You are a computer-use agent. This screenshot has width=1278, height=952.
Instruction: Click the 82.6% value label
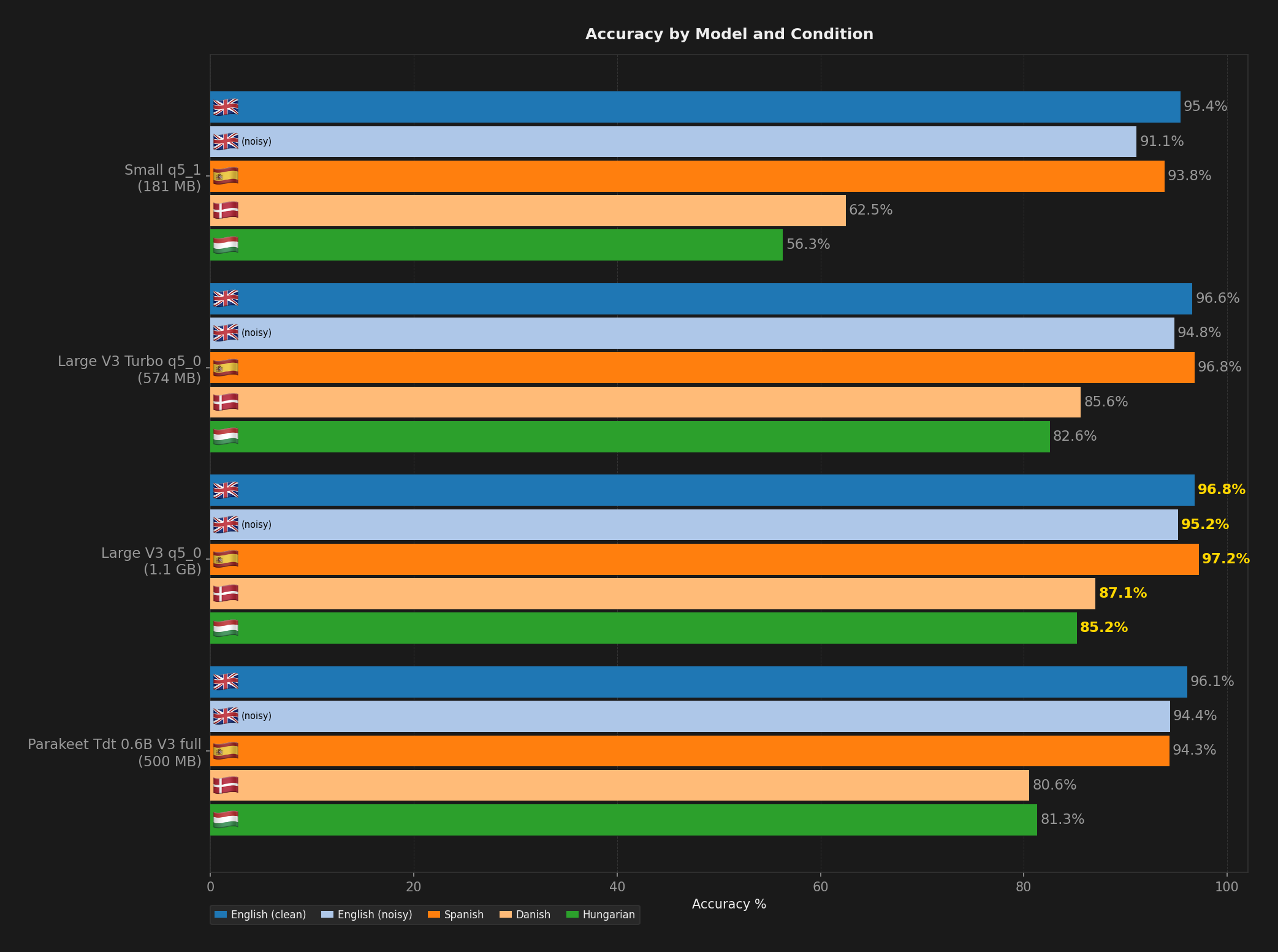[x=1075, y=436]
